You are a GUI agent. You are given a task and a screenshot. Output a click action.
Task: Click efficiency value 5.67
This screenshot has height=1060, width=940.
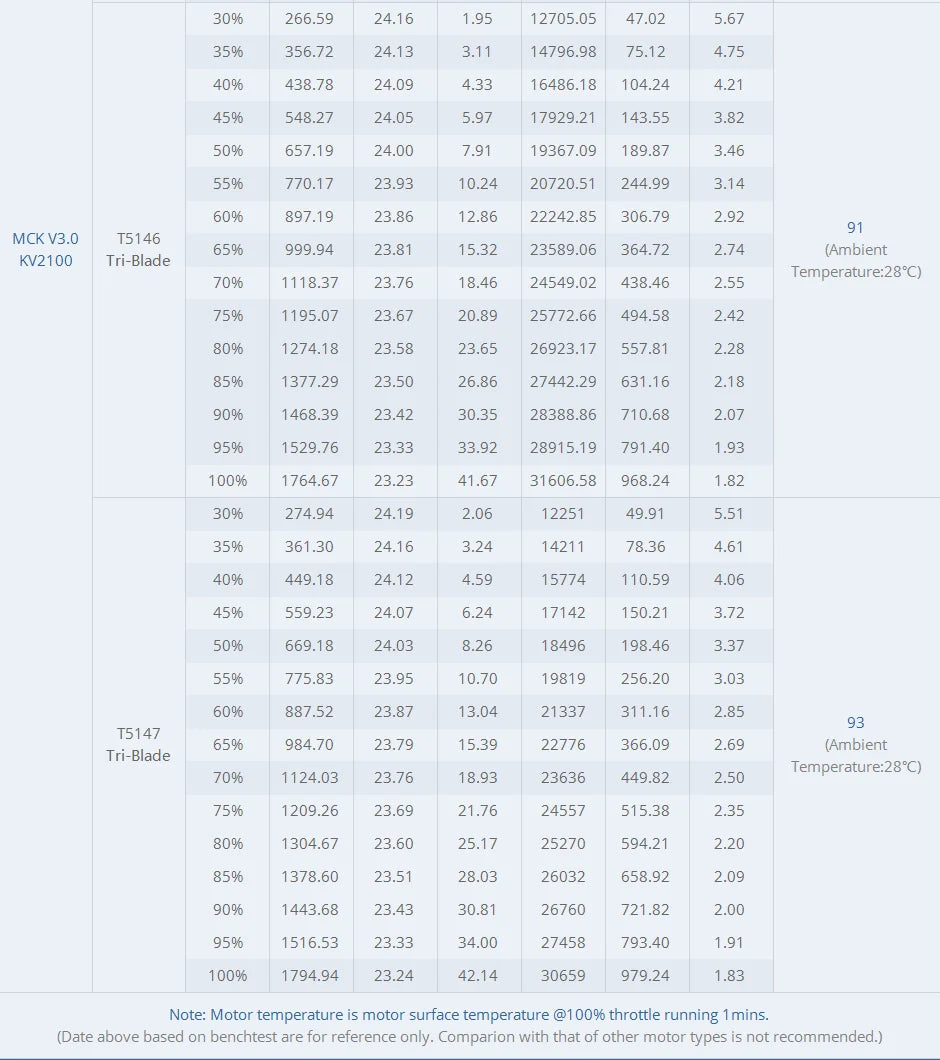[x=729, y=18]
